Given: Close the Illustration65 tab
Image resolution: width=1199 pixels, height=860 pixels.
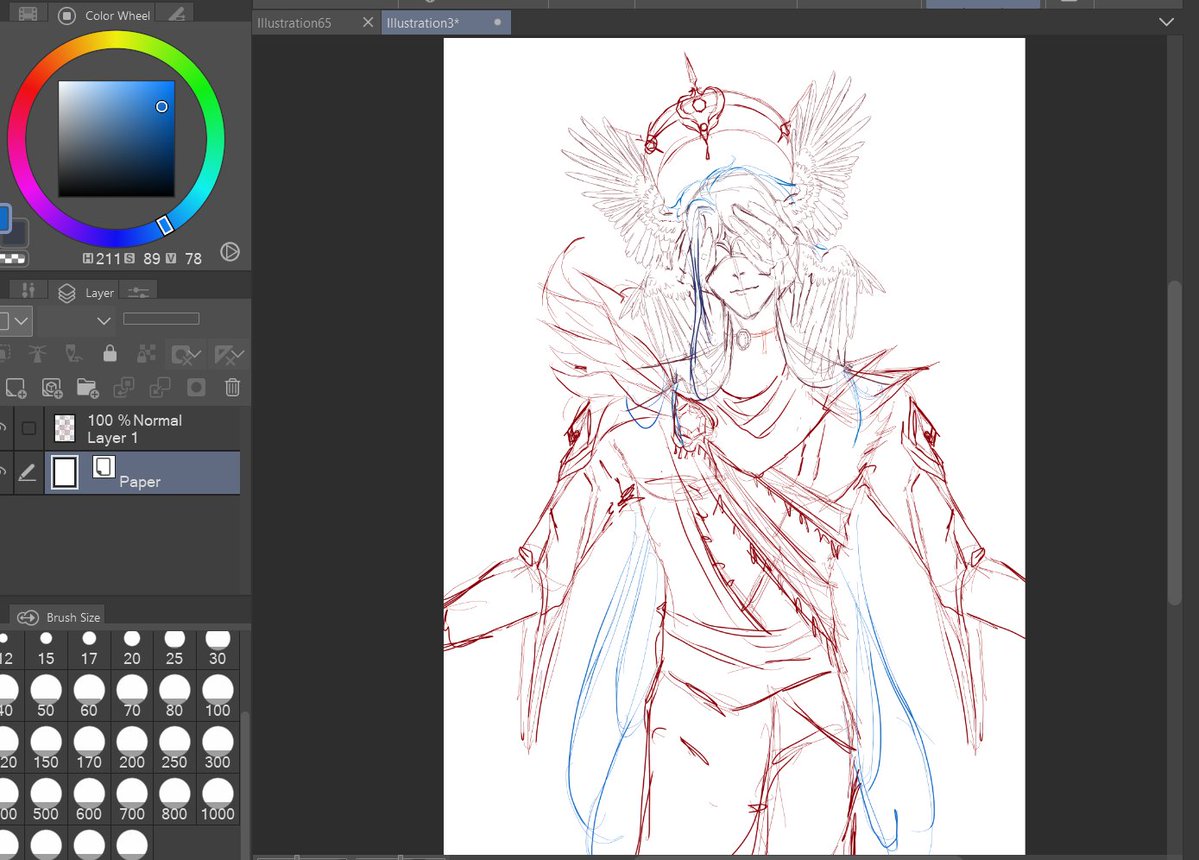Looking at the screenshot, I should 368,21.
